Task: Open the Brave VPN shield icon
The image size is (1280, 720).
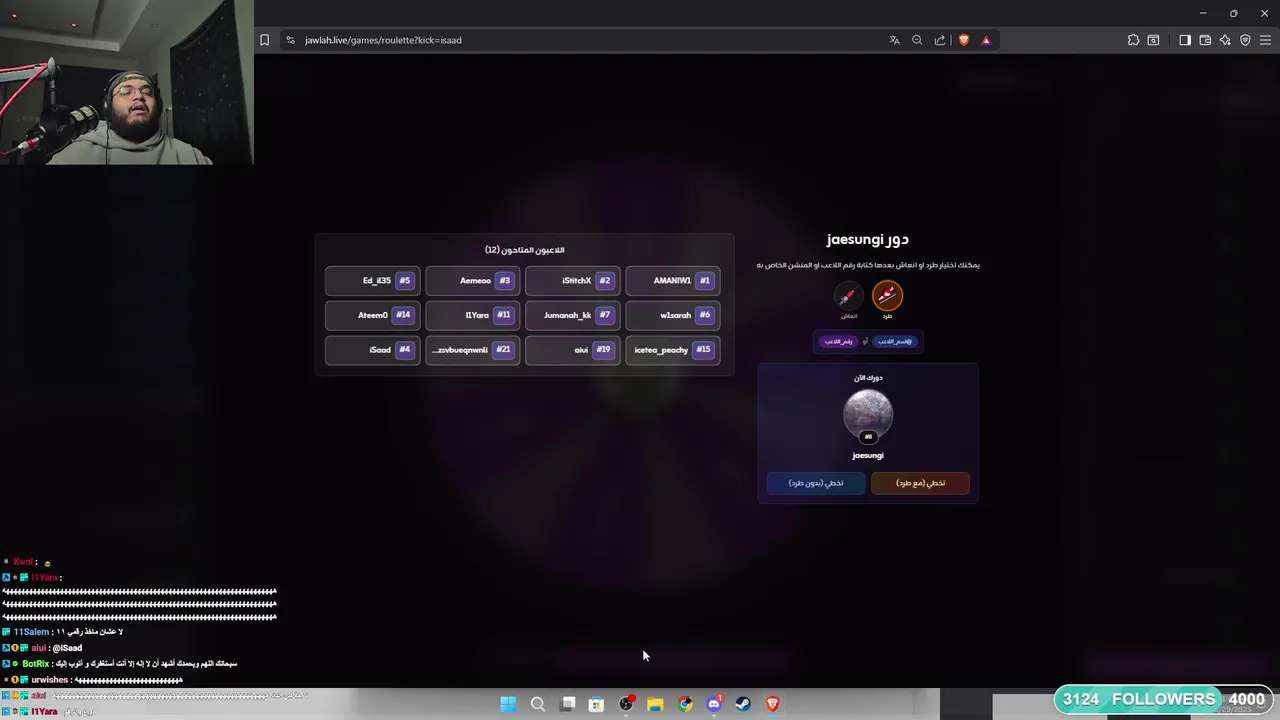Action: (x=1245, y=40)
